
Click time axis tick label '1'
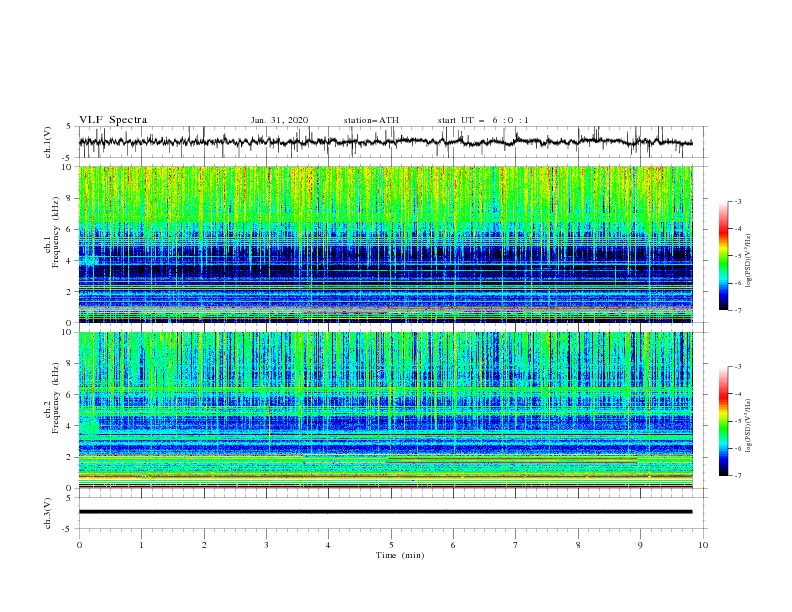click(x=141, y=545)
